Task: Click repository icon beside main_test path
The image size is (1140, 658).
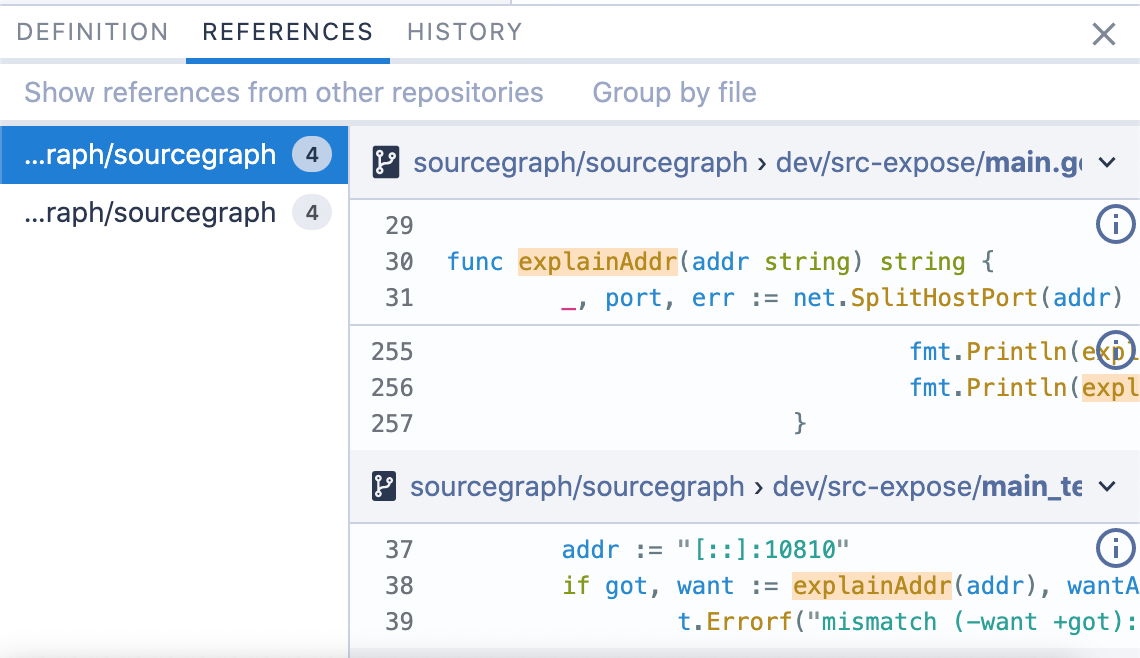Action: (x=384, y=486)
